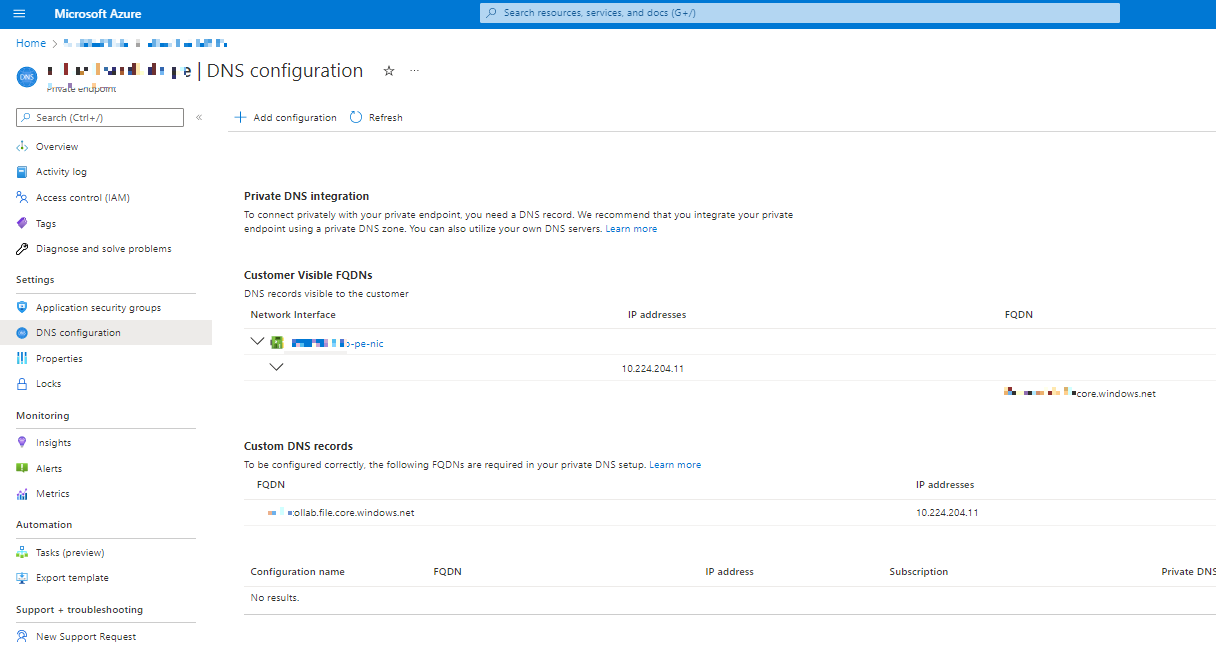Click the Refresh button label
The height and width of the screenshot is (651, 1216).
[386, 118]
